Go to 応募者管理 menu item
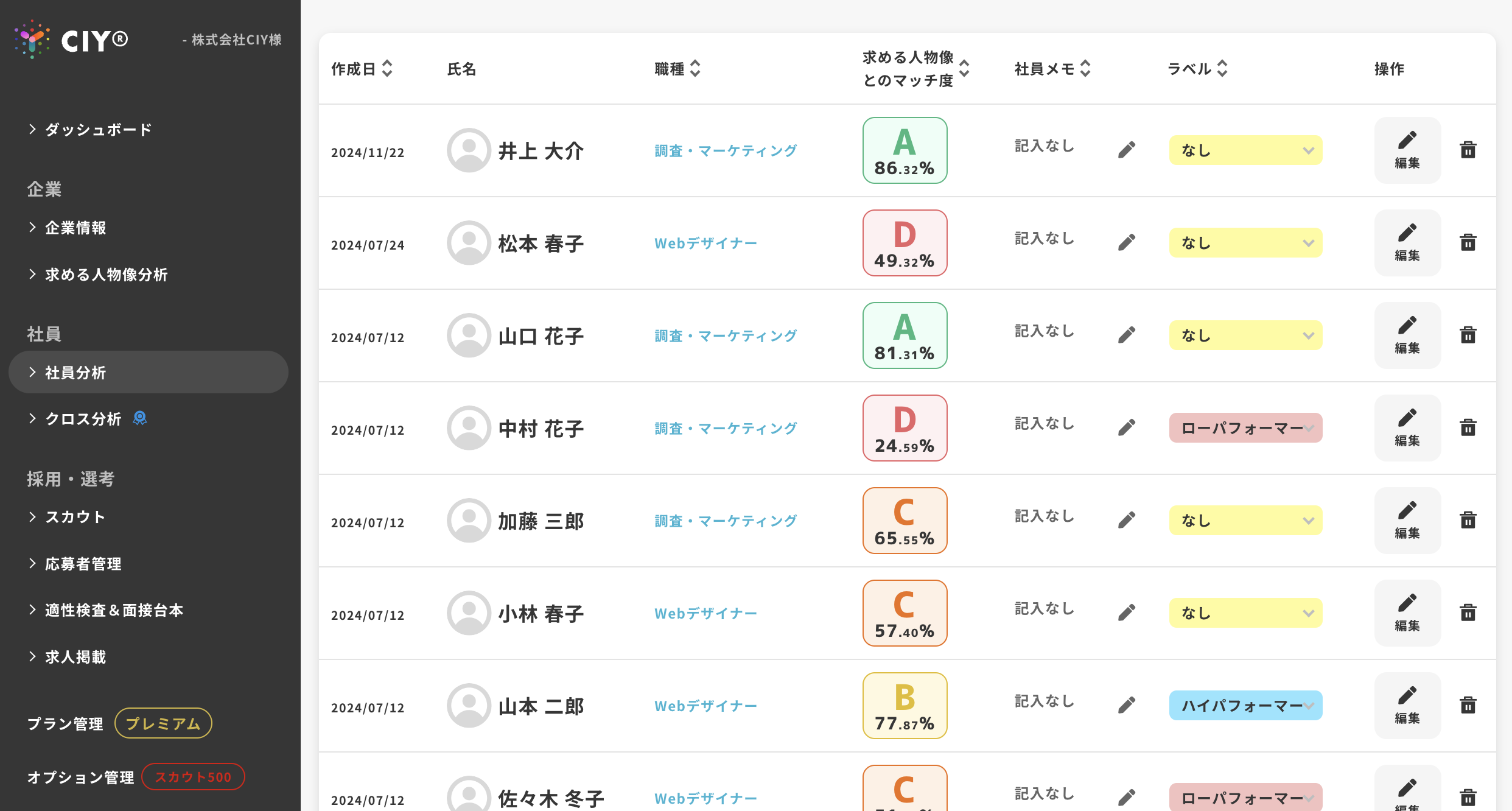The width and height of the screenshot is (1512, 811). (83, 564)
